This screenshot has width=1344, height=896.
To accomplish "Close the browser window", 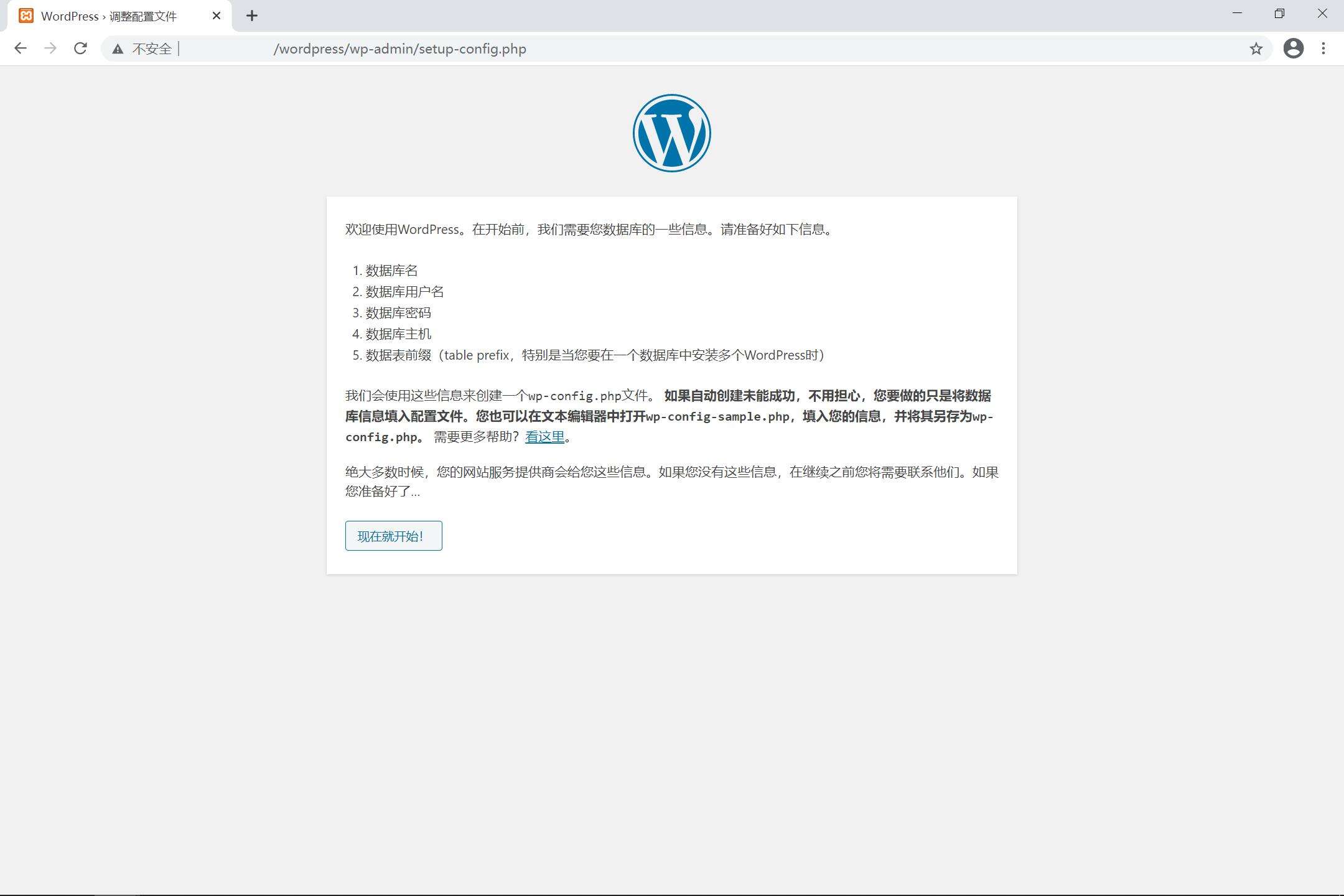I will click(1322, 14).
